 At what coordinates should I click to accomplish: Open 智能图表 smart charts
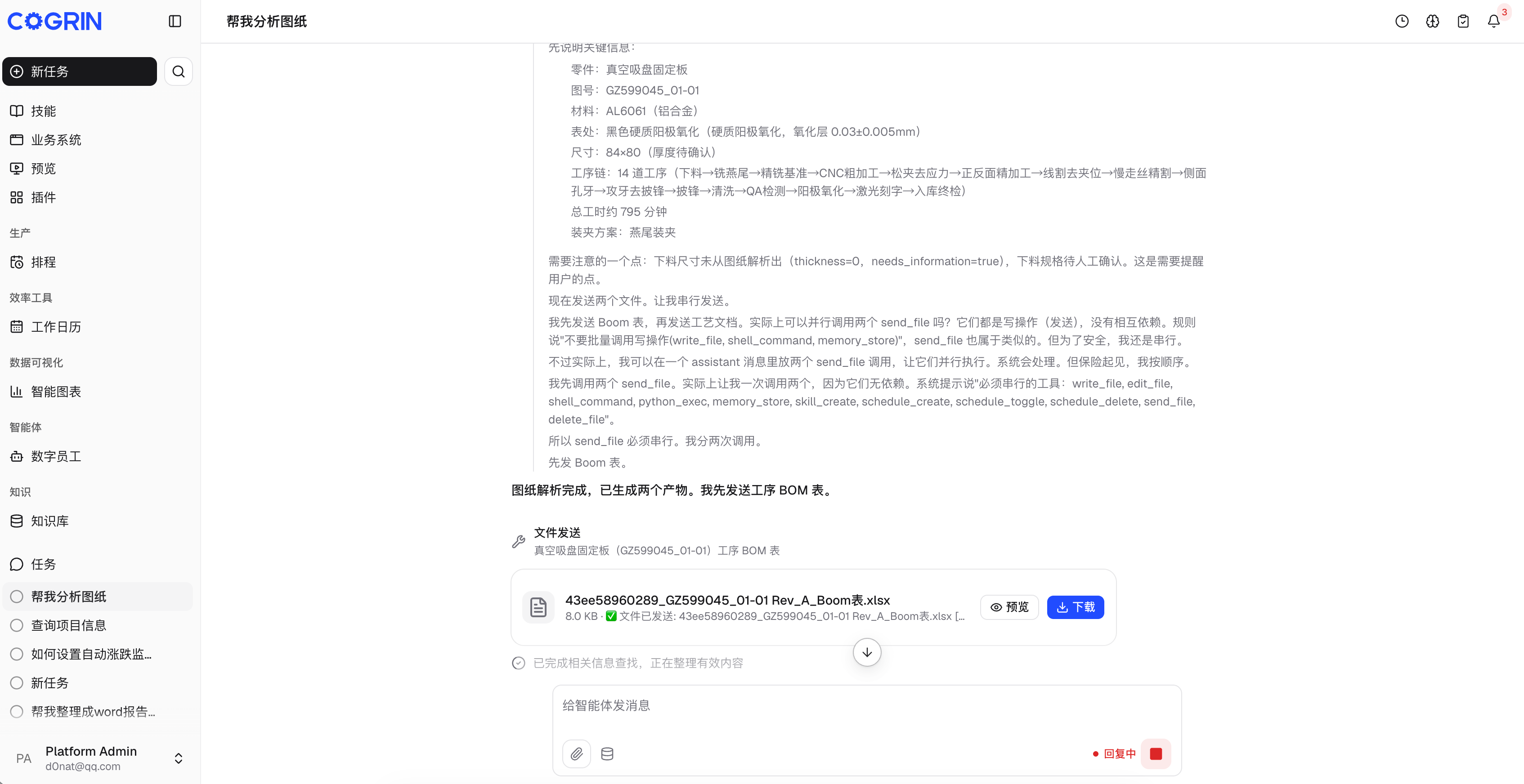pyautogui.click(x=98, y=392)
